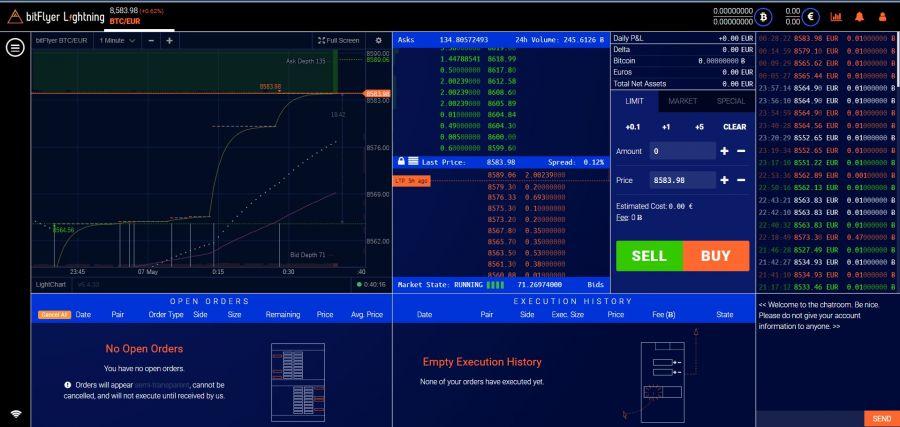
Task: Add +5 to the amount
Action: click(699, 127)
